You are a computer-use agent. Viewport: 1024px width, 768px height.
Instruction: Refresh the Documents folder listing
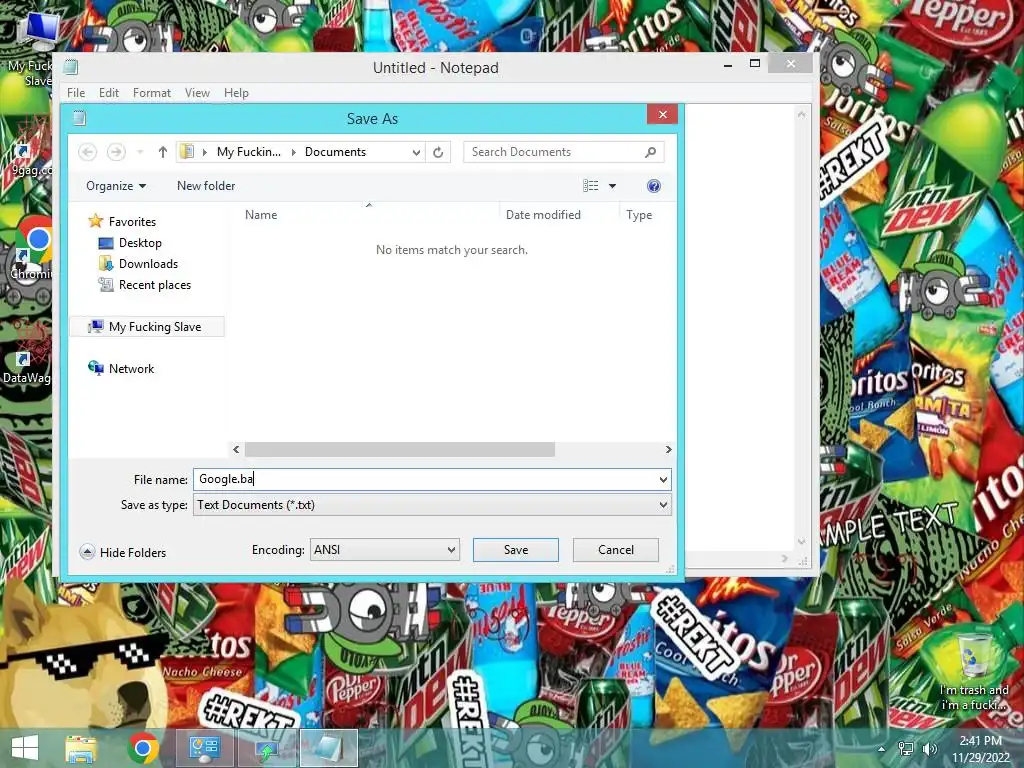pos(438,152)
